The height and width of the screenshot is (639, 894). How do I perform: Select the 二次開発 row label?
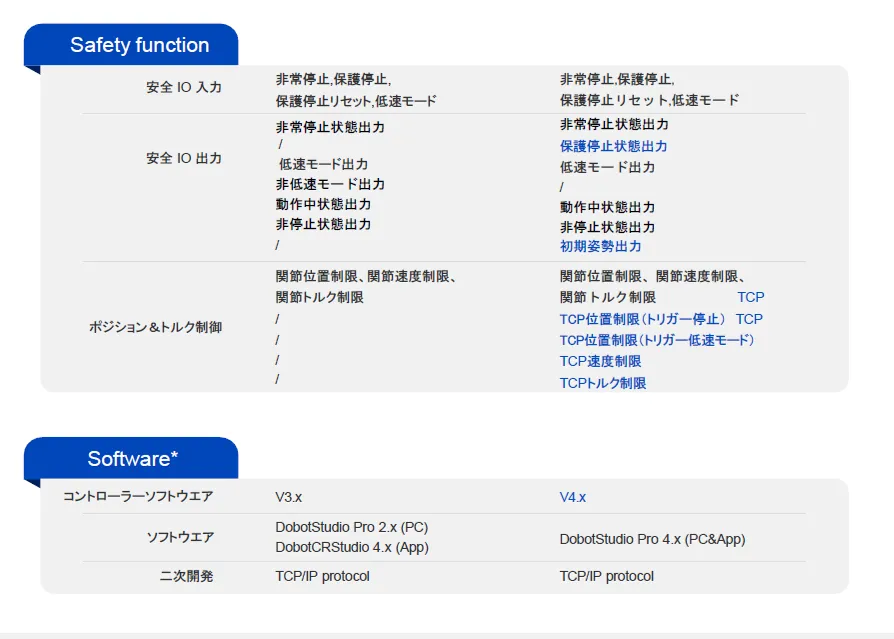point(186,577)
